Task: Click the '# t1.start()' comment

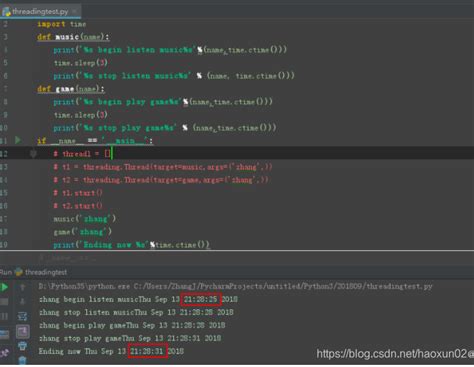Action: pyautogui.click(x=78, y=193)
